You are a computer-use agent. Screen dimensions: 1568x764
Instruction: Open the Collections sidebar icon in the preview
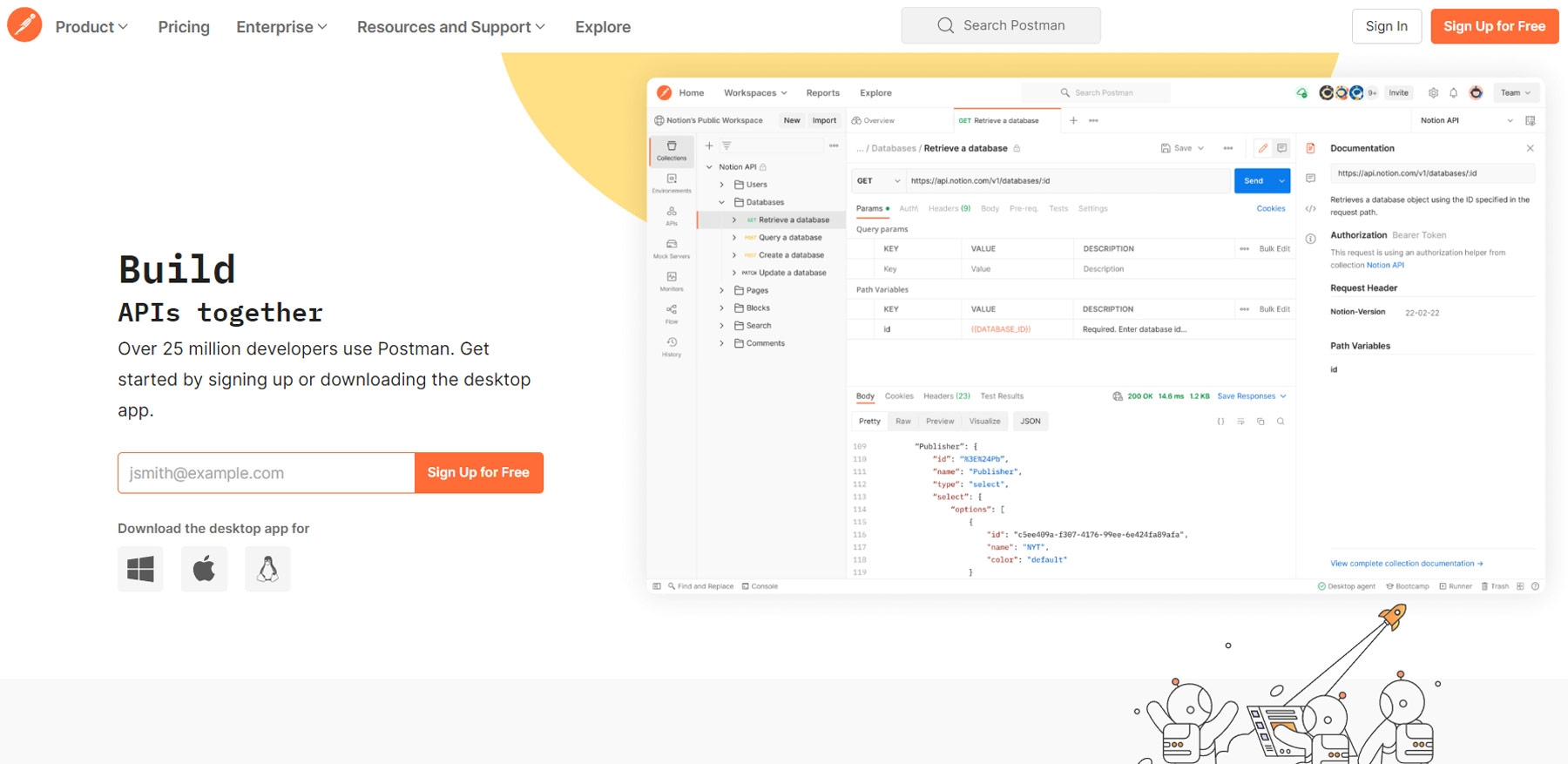(672, 150)
